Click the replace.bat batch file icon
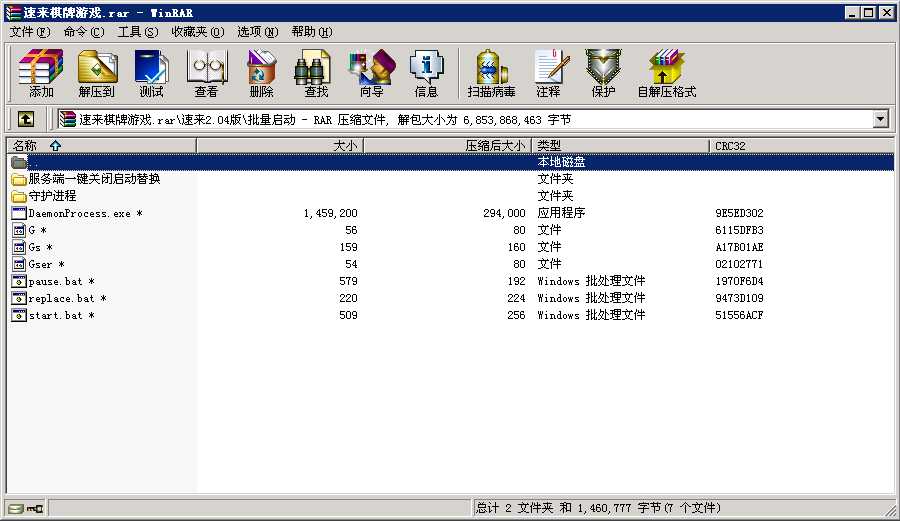Viewport: 900px width, 521px height. (x=19, y=298)
